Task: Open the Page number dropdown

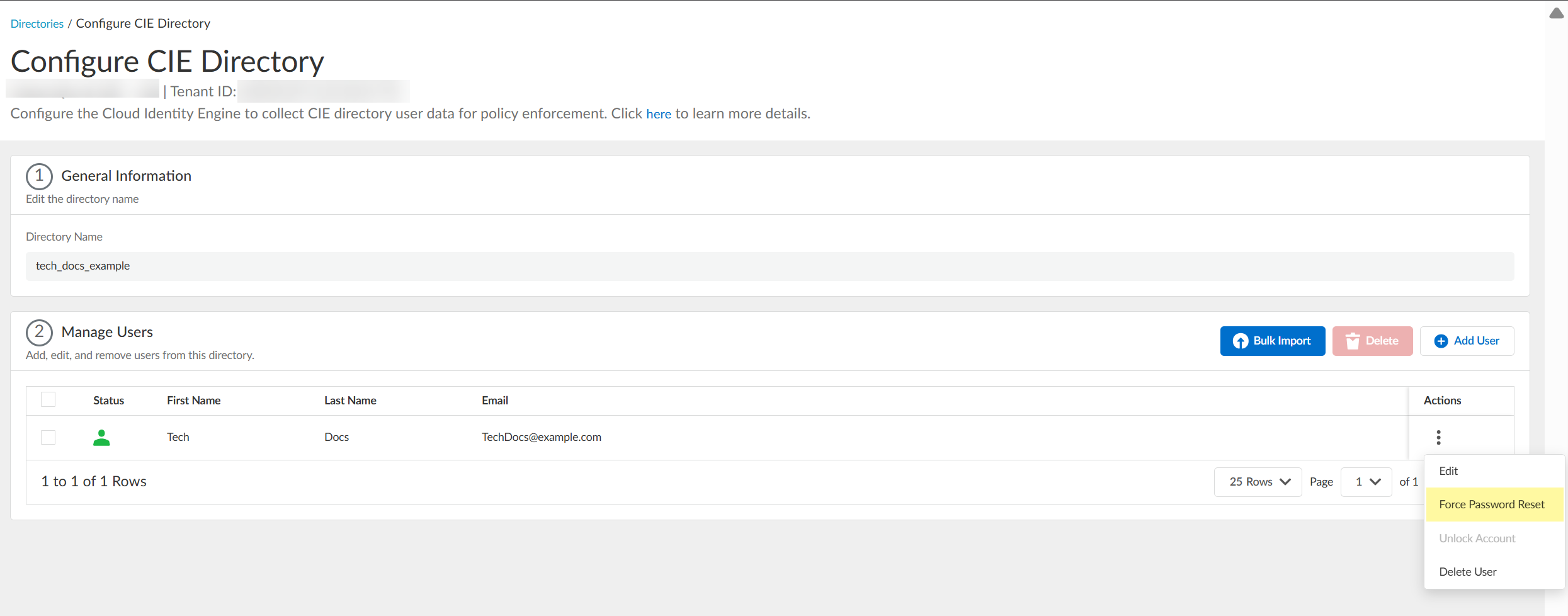Action: click(x=1366, y=482)
